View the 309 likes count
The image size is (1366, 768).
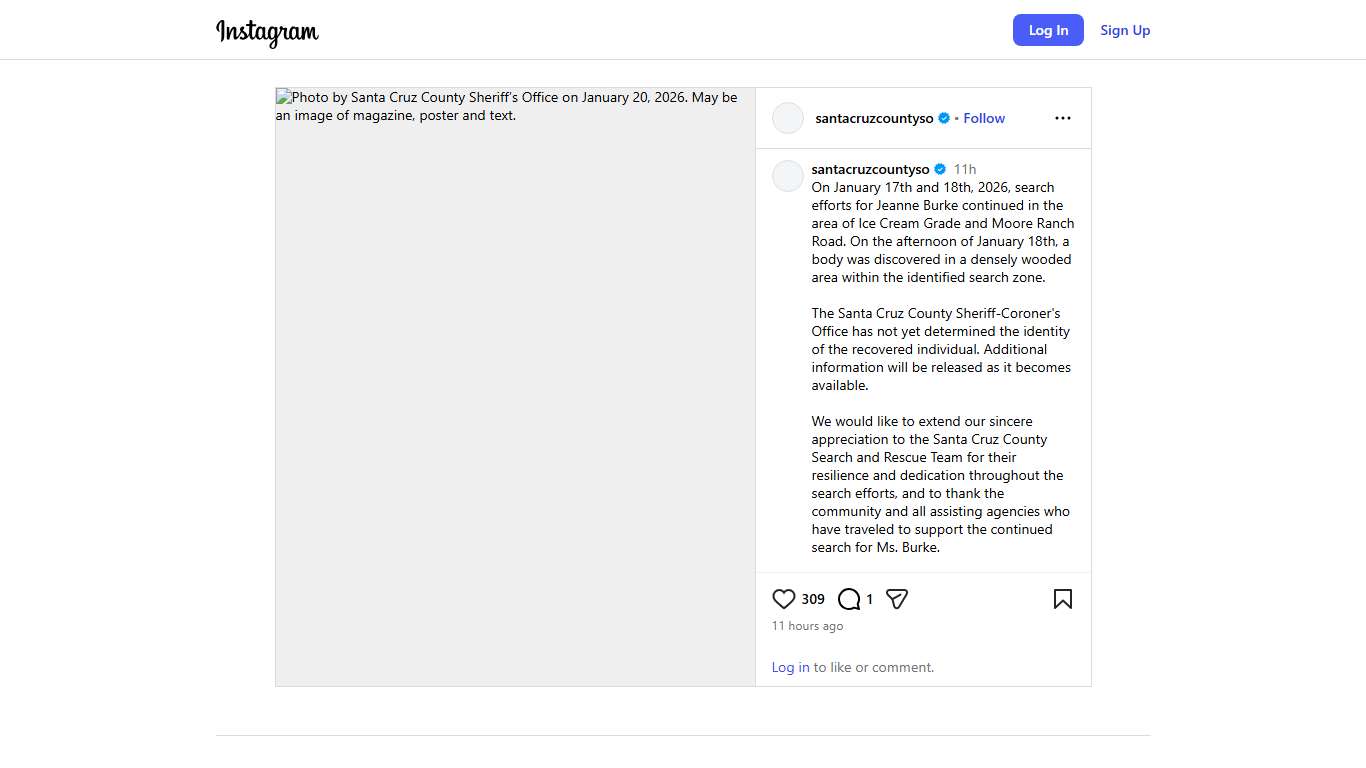coord(813,599)
